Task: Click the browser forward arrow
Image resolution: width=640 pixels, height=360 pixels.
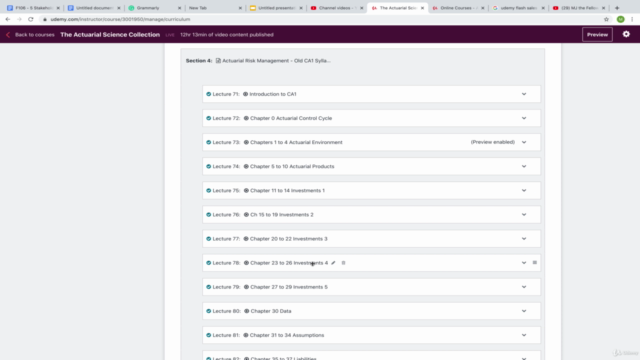Action: [x=19, y=19]
